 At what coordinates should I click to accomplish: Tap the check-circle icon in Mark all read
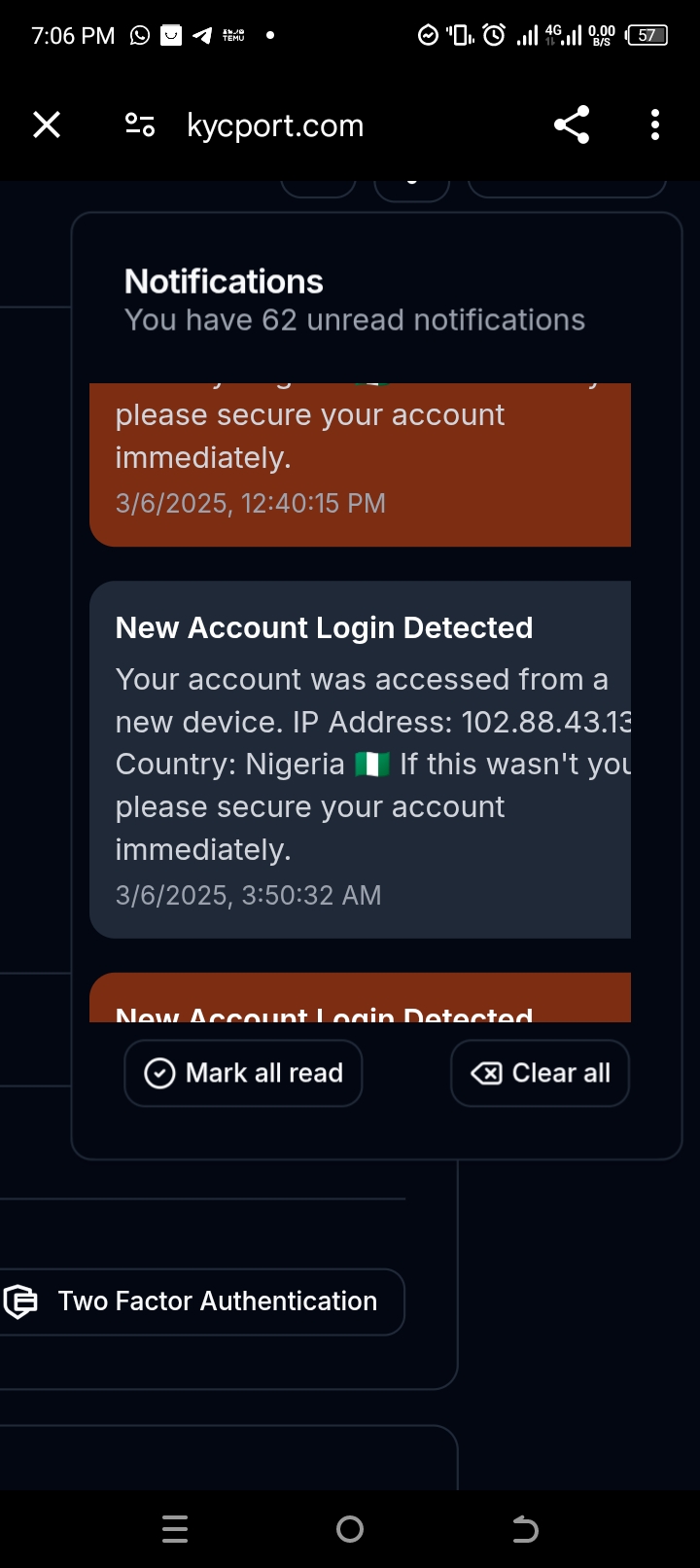click(x=159, y=1073)
